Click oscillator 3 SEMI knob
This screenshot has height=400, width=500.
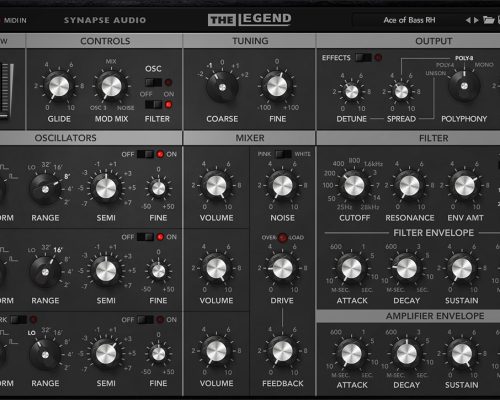(x=106, y=354)
